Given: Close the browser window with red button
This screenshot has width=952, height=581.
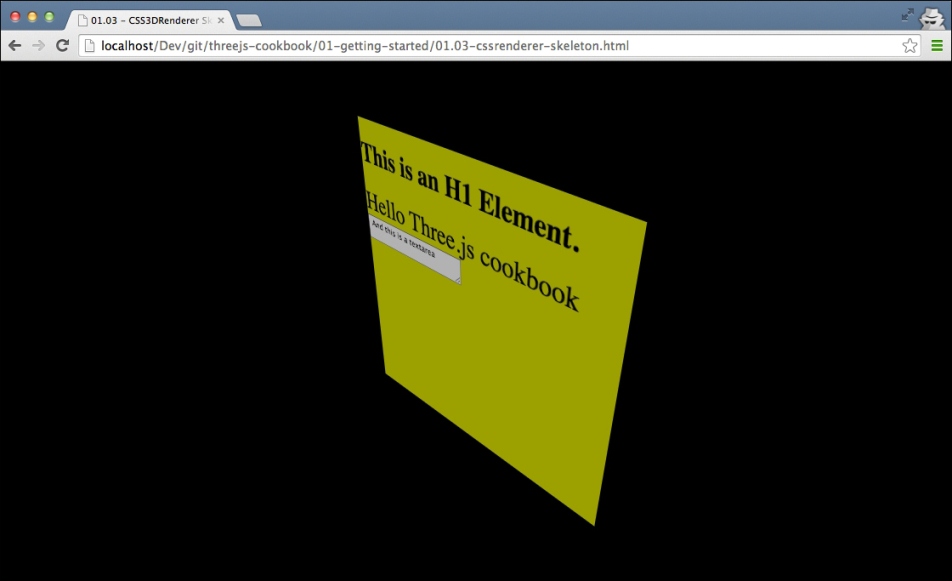Looking at the screenshot, I should [15, 17].
